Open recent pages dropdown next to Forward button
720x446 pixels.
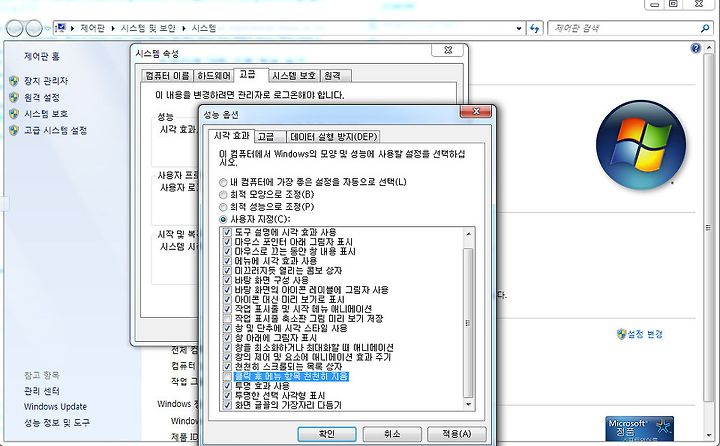[47, 28]
